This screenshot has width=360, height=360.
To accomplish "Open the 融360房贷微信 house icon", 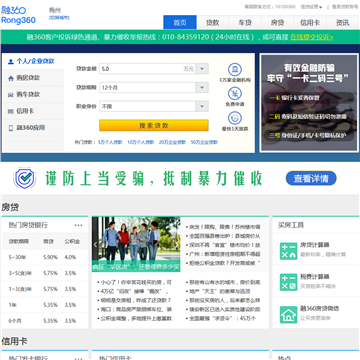I will click(288, 314).
